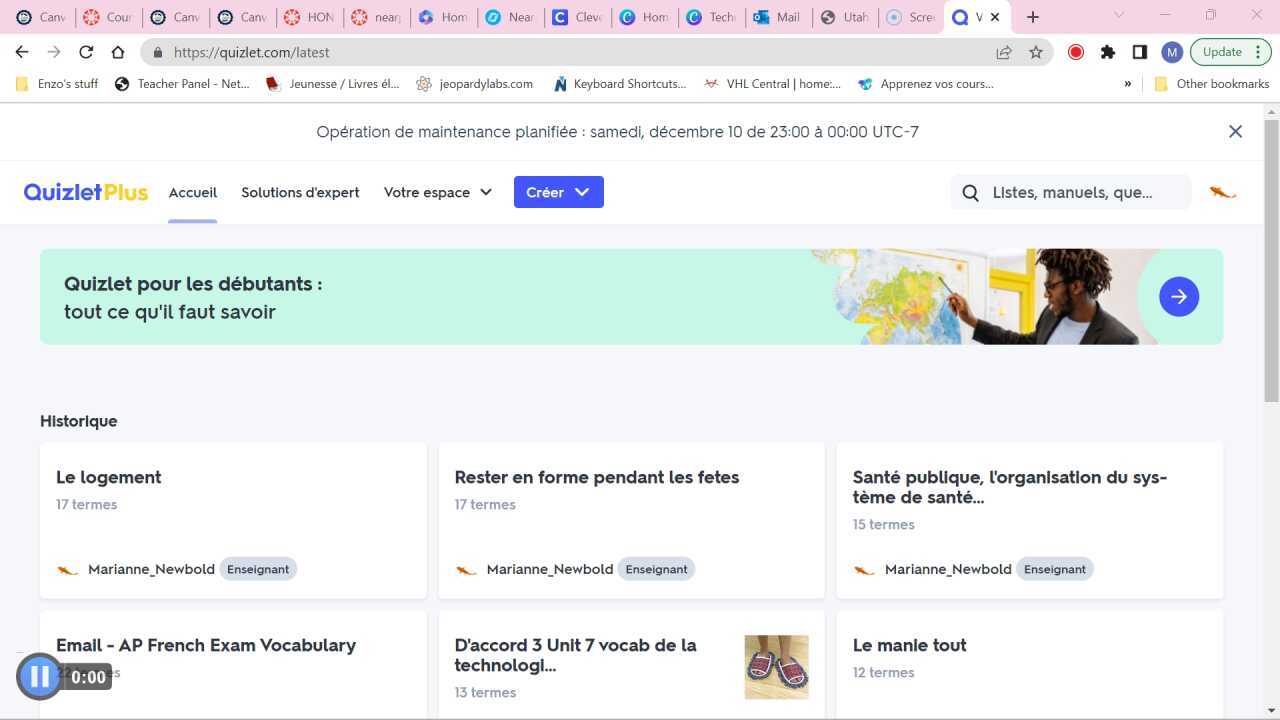Click the bookmark star in the address bar
Screen dimensions: 1280x720
[1036, 52]
